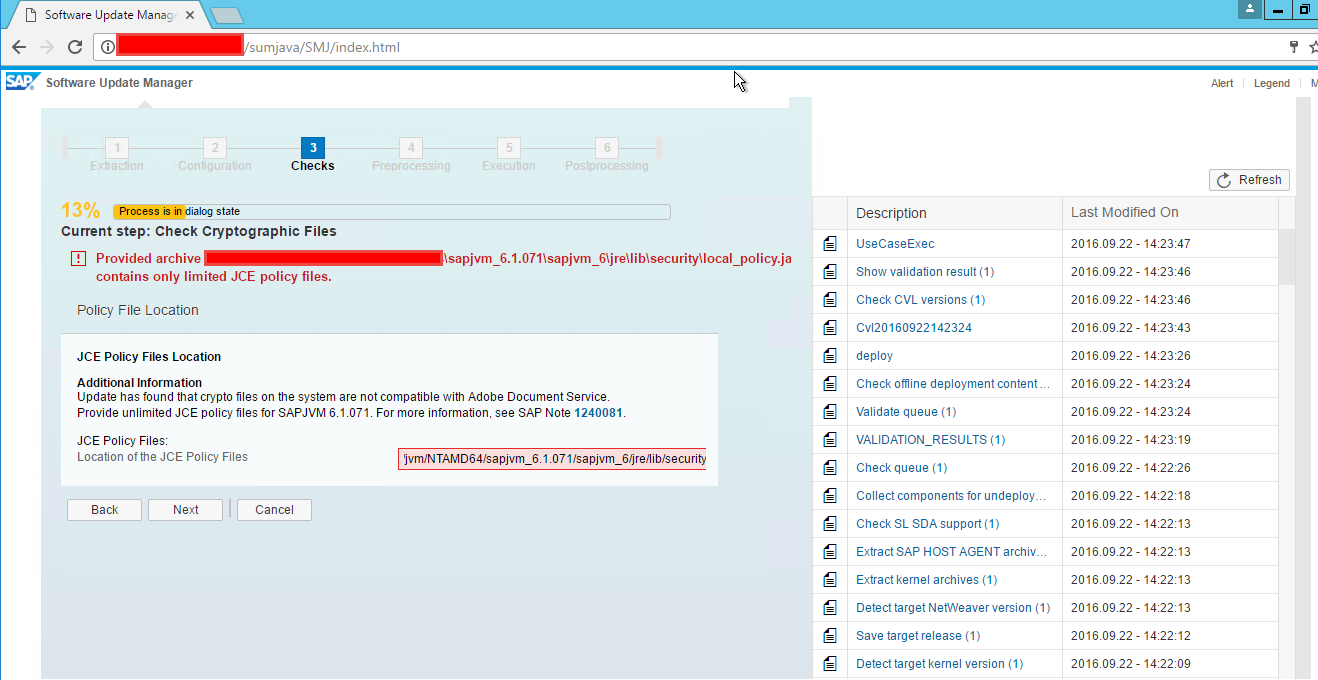Open log icon for Detect target kernel version
This screenshot has width=1318, height=680.
coord(830,664)
